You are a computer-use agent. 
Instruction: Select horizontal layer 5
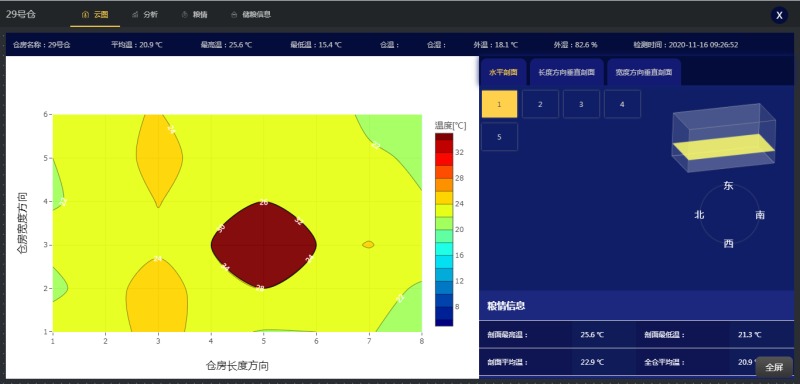[x=499, y=137]
